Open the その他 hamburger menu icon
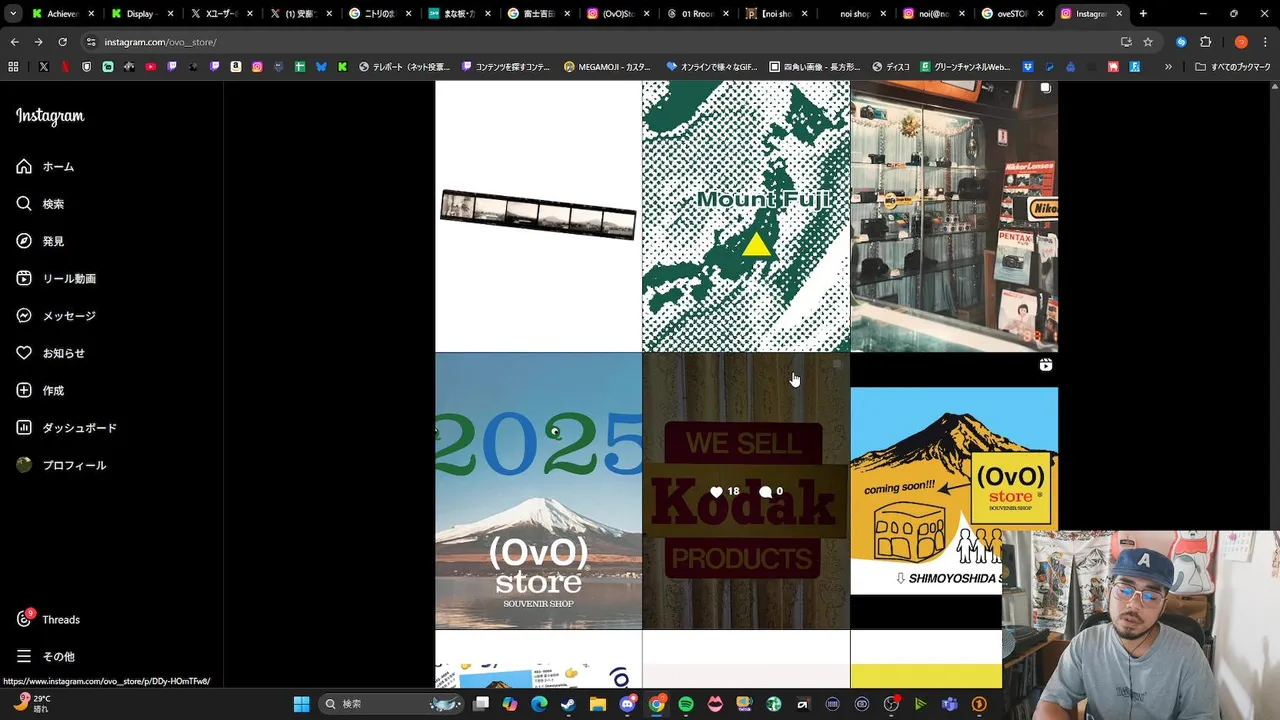Viewport: 1280px width, 720px height. [24, 656]
